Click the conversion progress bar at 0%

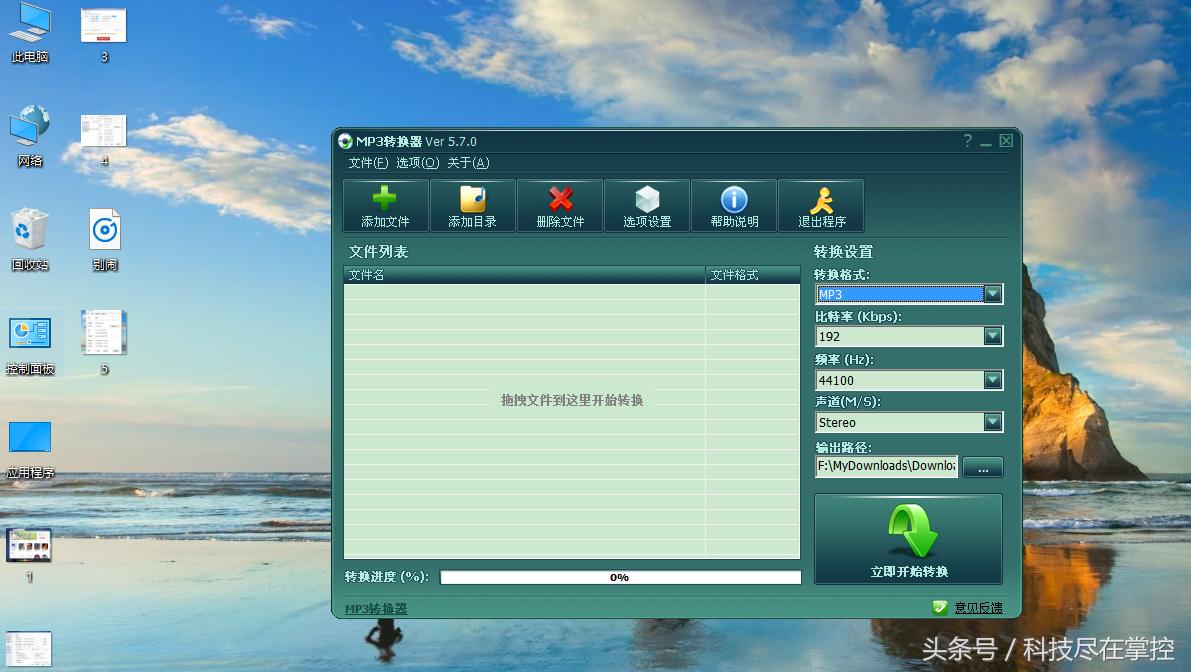coord(620,576)
